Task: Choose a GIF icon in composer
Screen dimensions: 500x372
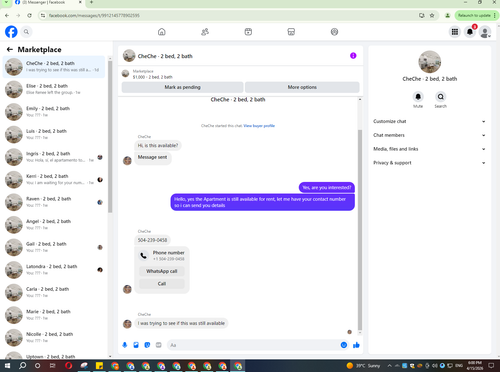Action: pos(159,345)
